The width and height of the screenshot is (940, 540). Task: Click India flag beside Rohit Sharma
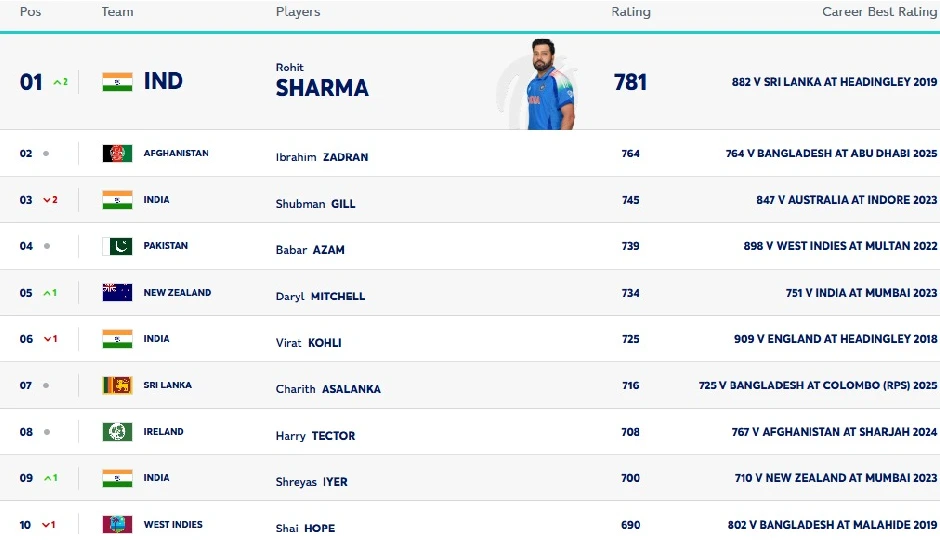(117, 82)
